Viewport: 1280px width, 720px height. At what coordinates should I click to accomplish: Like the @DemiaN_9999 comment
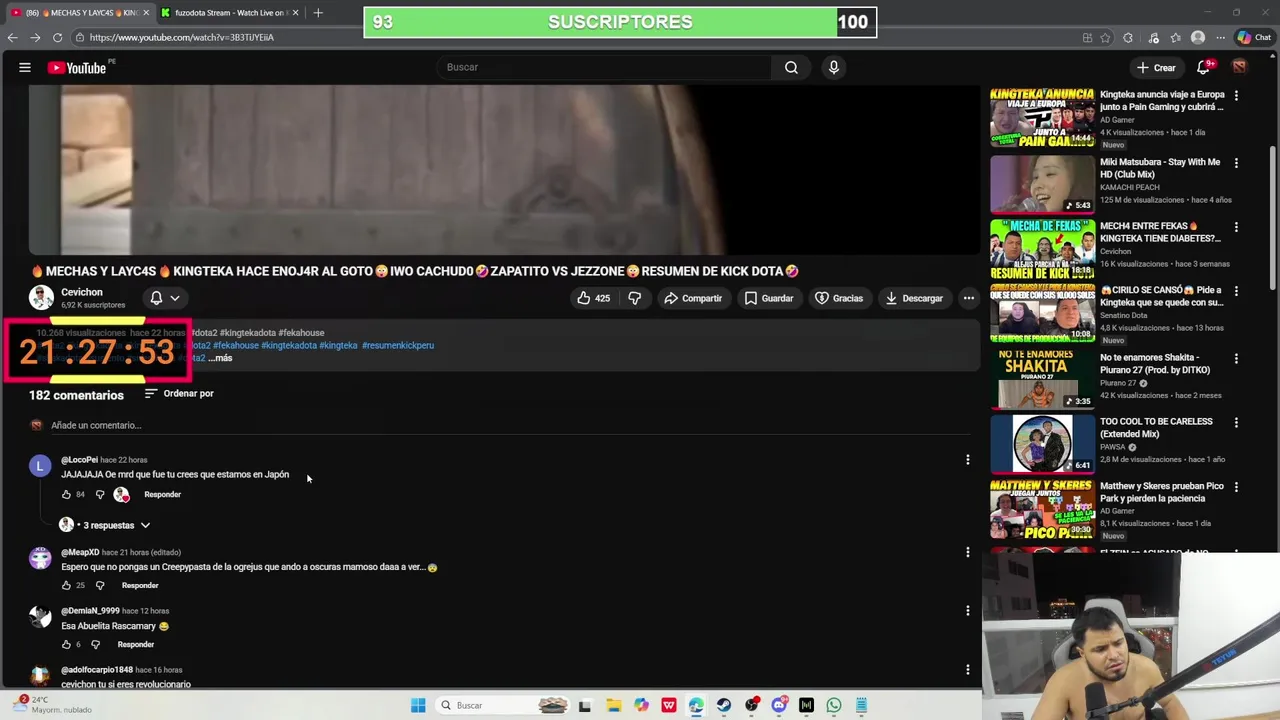[x=66, y=644]
